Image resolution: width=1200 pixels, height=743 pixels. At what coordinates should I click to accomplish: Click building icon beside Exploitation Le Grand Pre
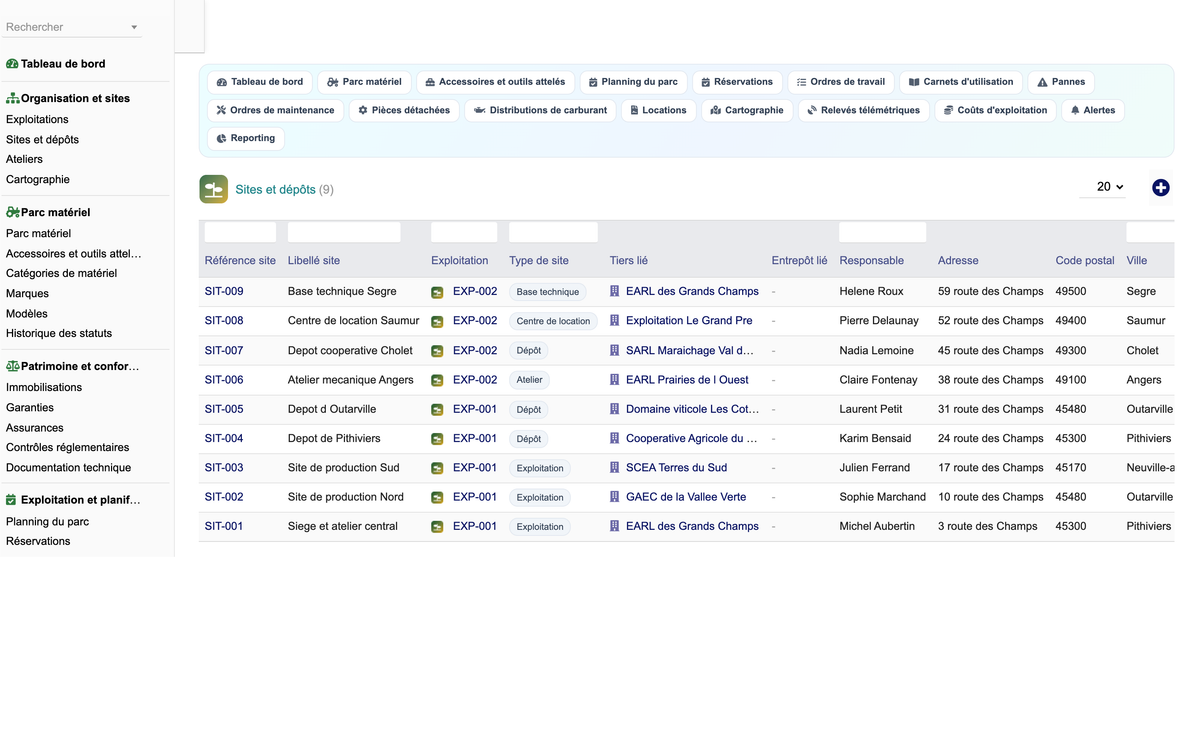click(x=615, y=321)
